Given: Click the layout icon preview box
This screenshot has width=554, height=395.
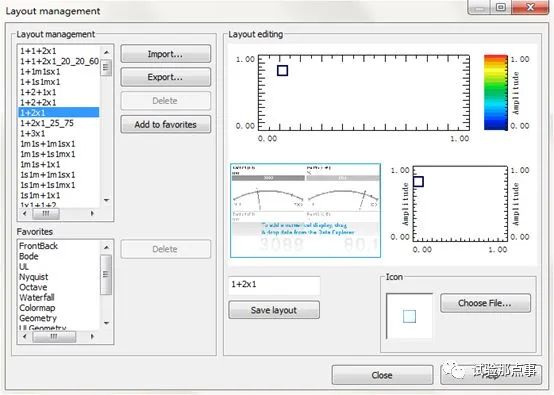Looking at the screenshot, I should click(409, 316).
